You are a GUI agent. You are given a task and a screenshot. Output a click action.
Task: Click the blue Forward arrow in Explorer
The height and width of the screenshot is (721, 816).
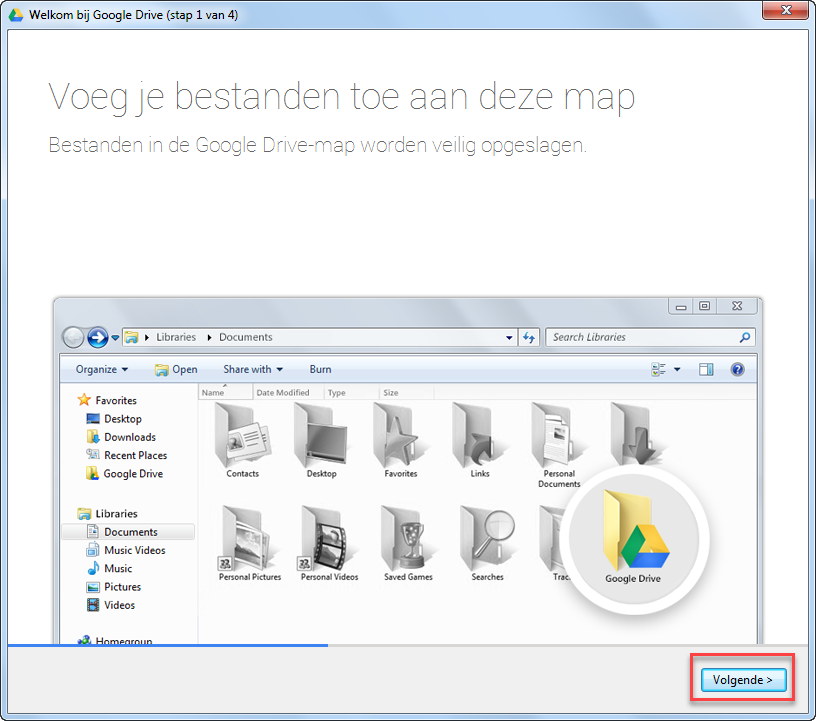click(97, 338)
